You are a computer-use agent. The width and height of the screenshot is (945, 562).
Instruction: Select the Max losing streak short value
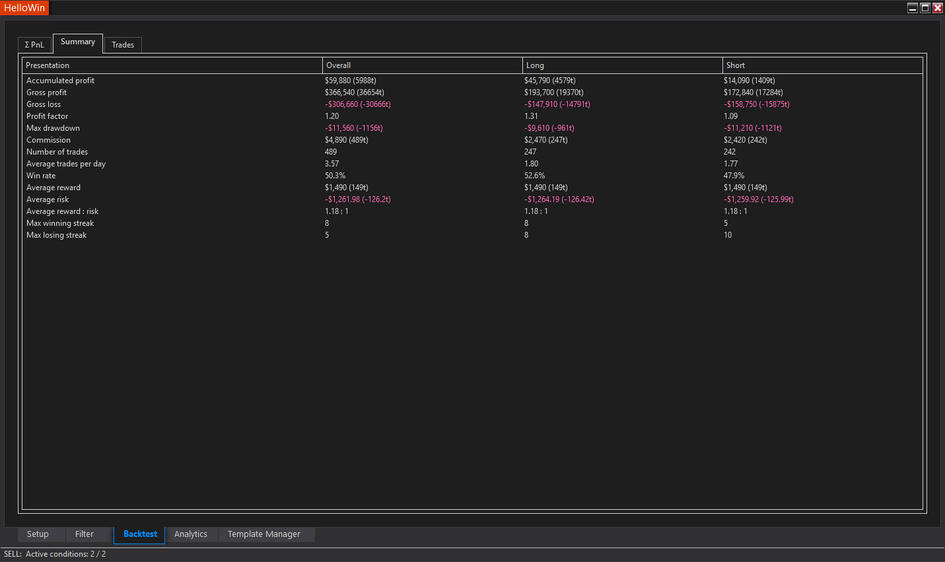point(729,235)
